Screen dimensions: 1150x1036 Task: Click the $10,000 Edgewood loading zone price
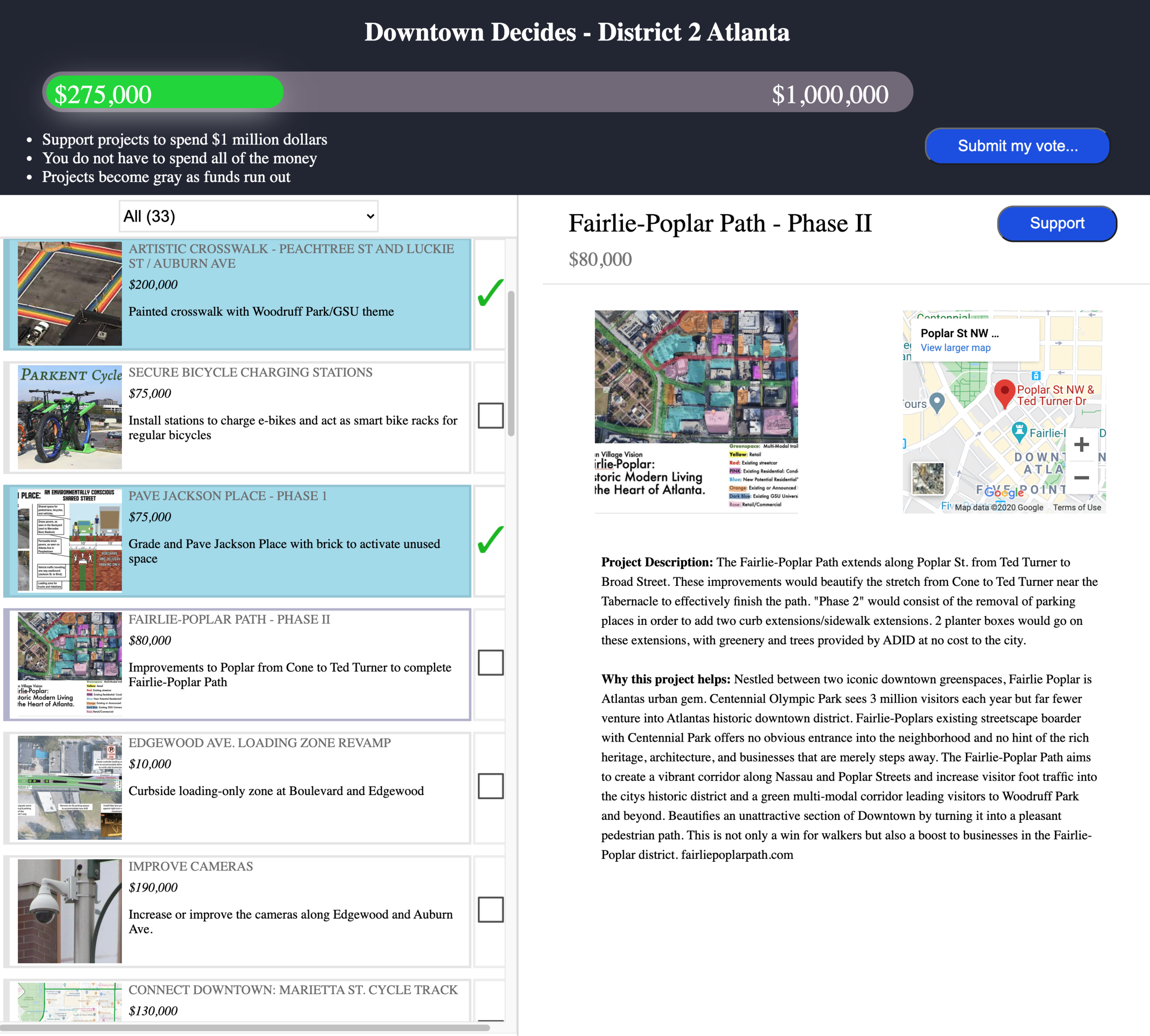tap(149, 764)
